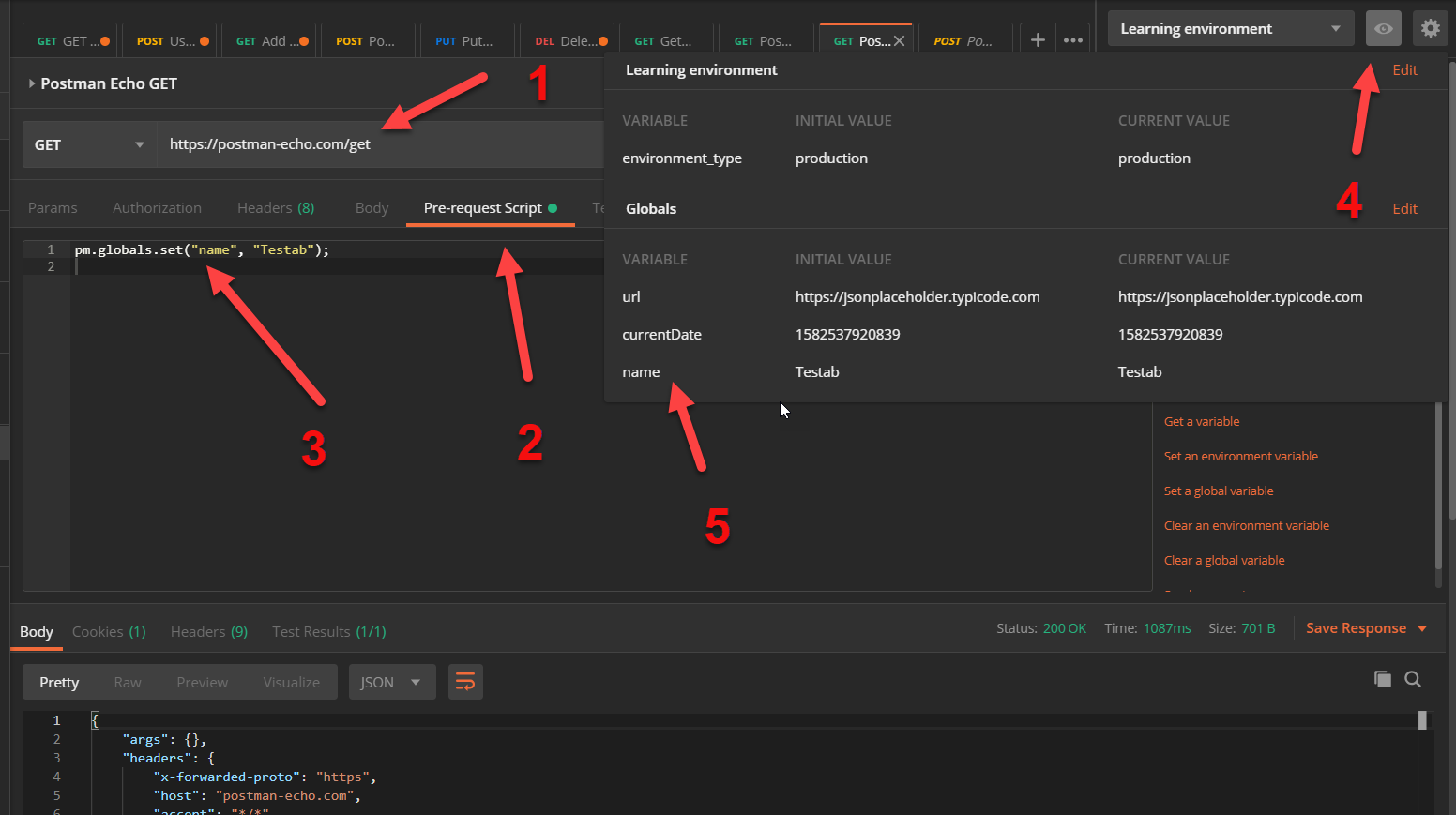Open response Headers (9) tab
Screen dimensions: 1456x815
coord(209,631)
